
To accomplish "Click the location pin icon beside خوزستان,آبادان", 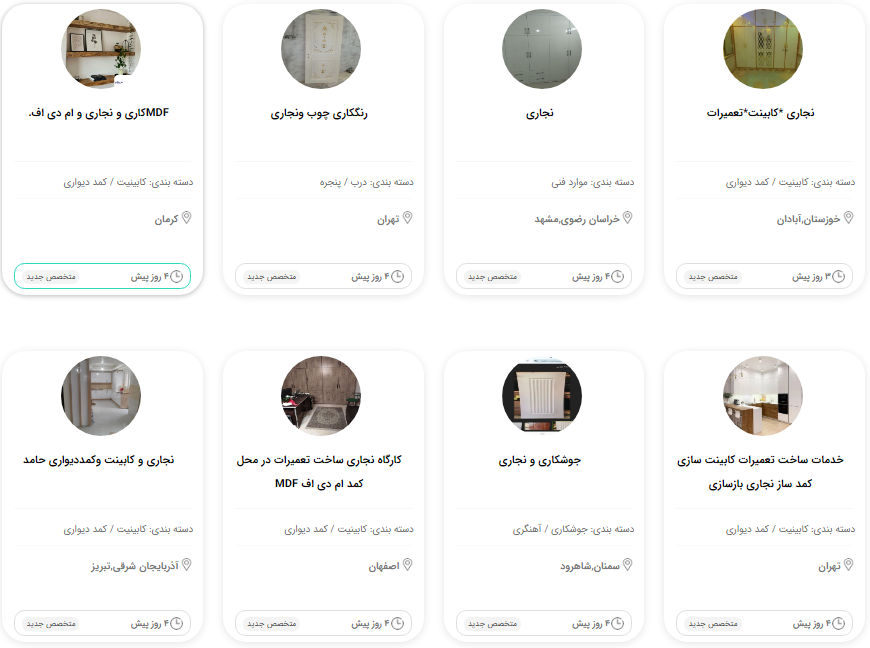I will [848, 218].
